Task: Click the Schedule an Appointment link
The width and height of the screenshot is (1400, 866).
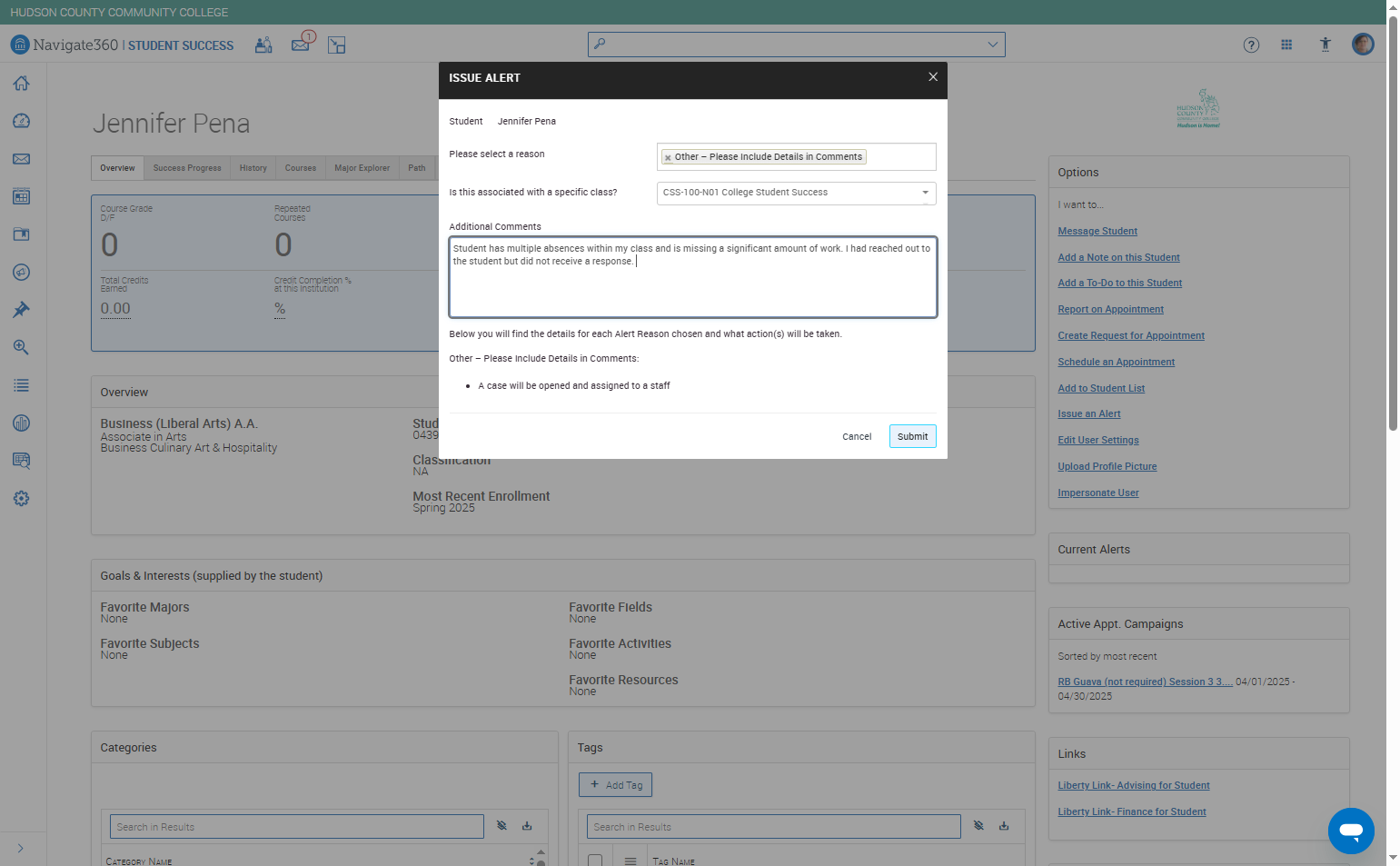Action: [x=1116, y=363]
